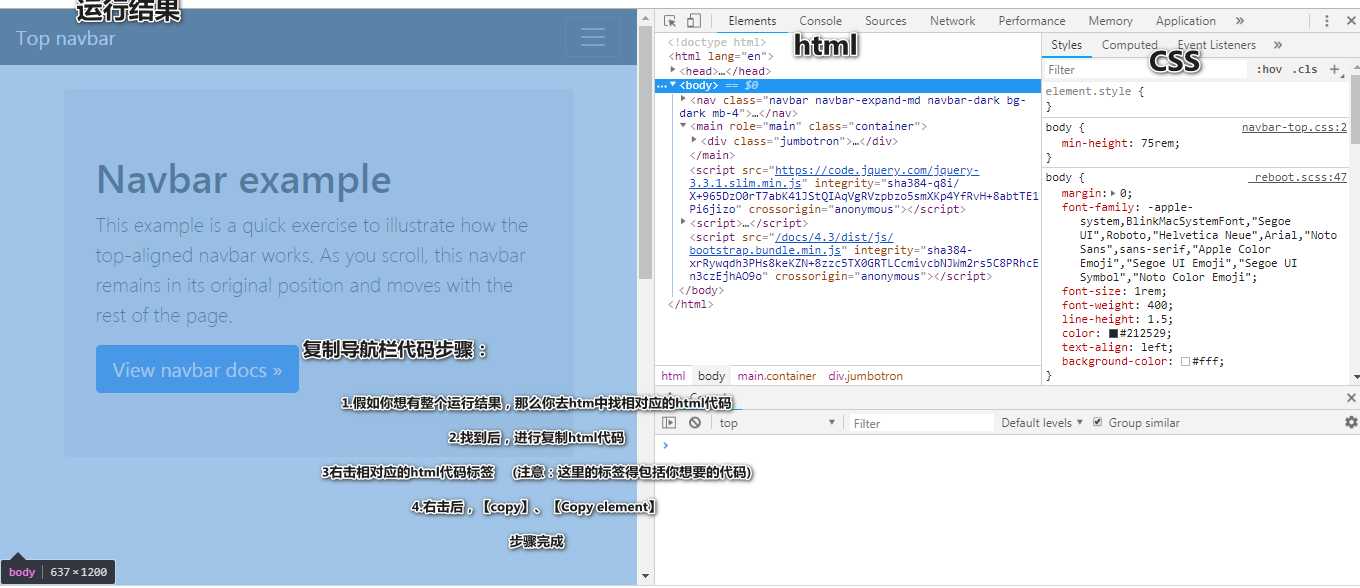This screenshot has width=1360, height=588.
Task: Select the Computed pane tab
Action: pos(1129,45)
